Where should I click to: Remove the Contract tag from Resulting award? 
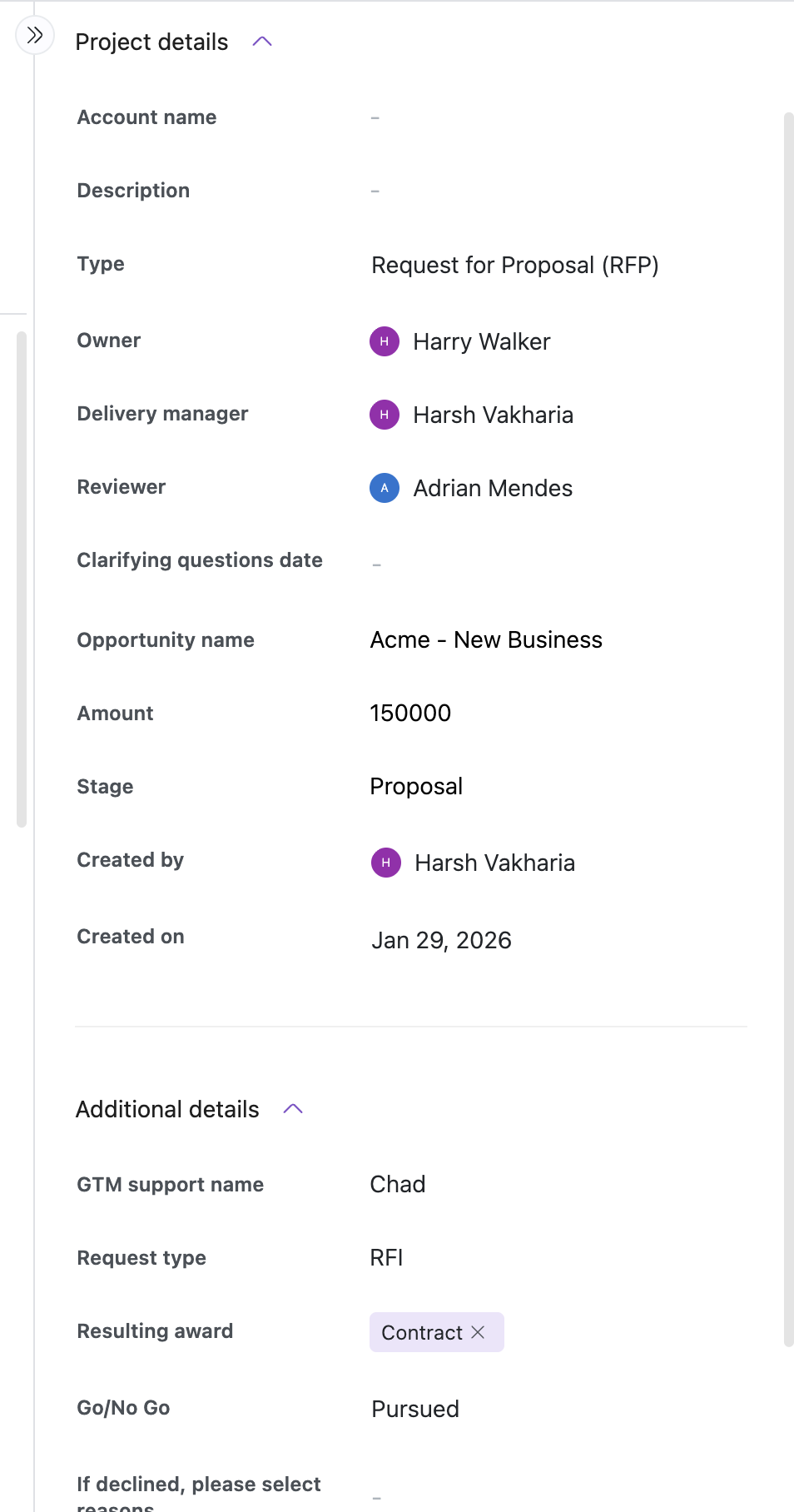[x=479, y=1332]
